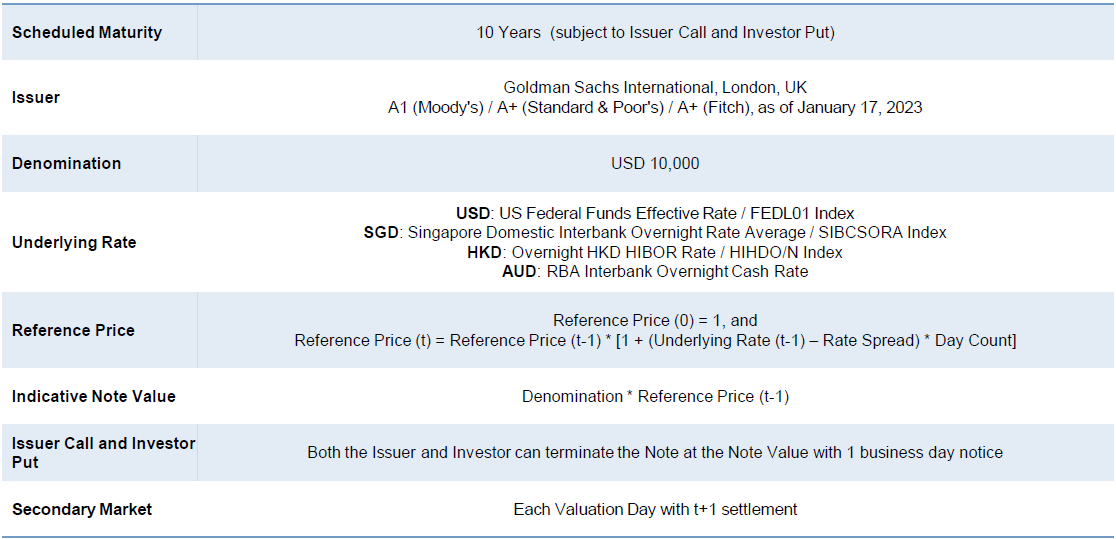Click the Reference Price row label
Viewport: 1116px width, 539px height.
[x=73, y=330]
